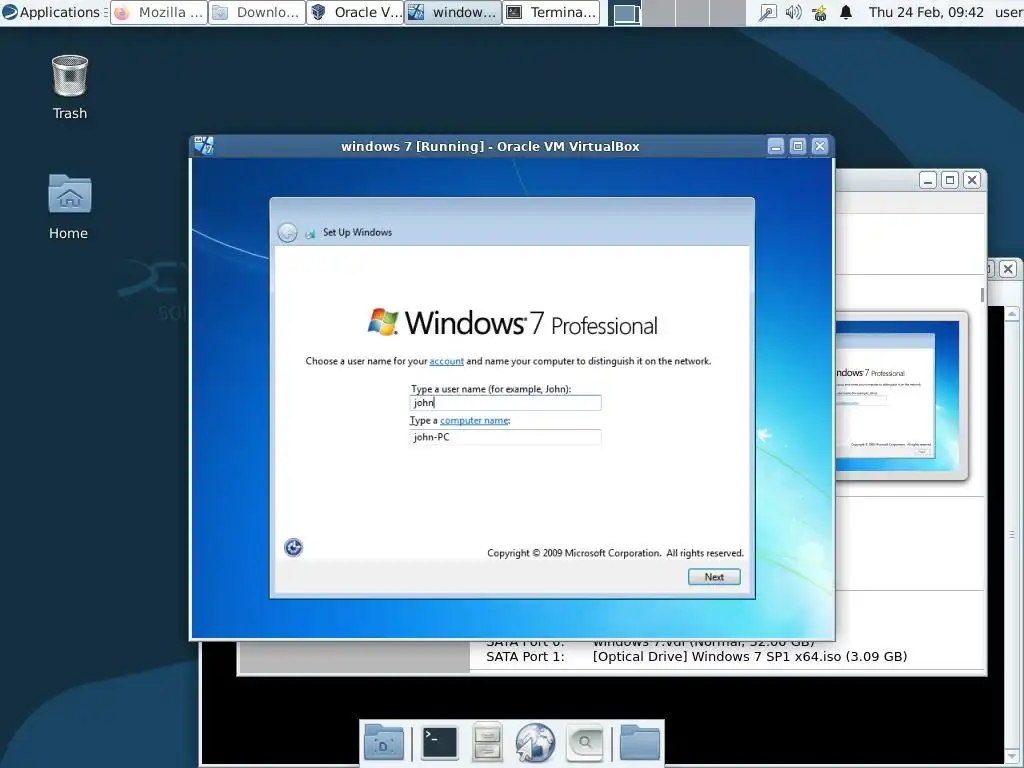Click the back arrow in Set Up Windows
Image resolution: width=1024 pixels, height=768 pixels.
point(287,232)
